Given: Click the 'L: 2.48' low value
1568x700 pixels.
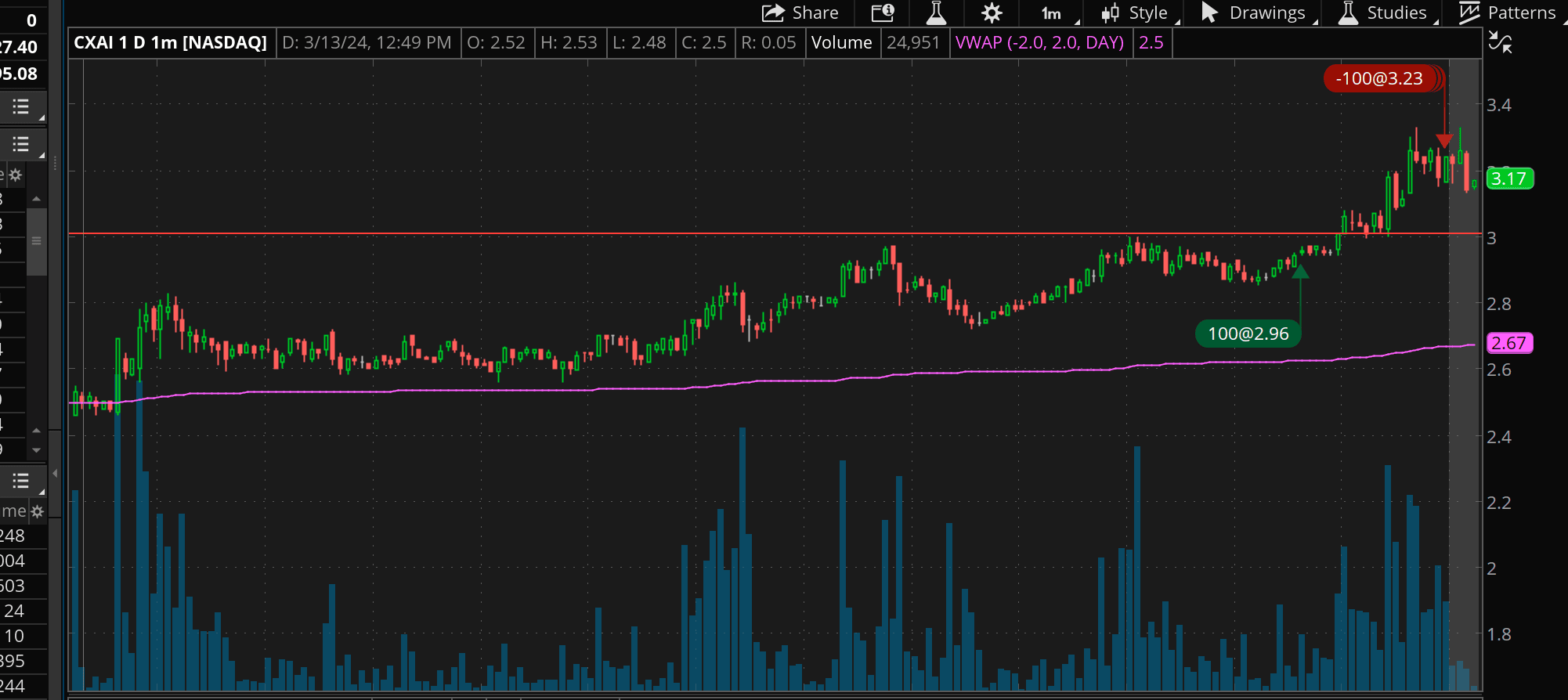Looking at the screenshot, I should pyautogui.click(x=639, y=42).
